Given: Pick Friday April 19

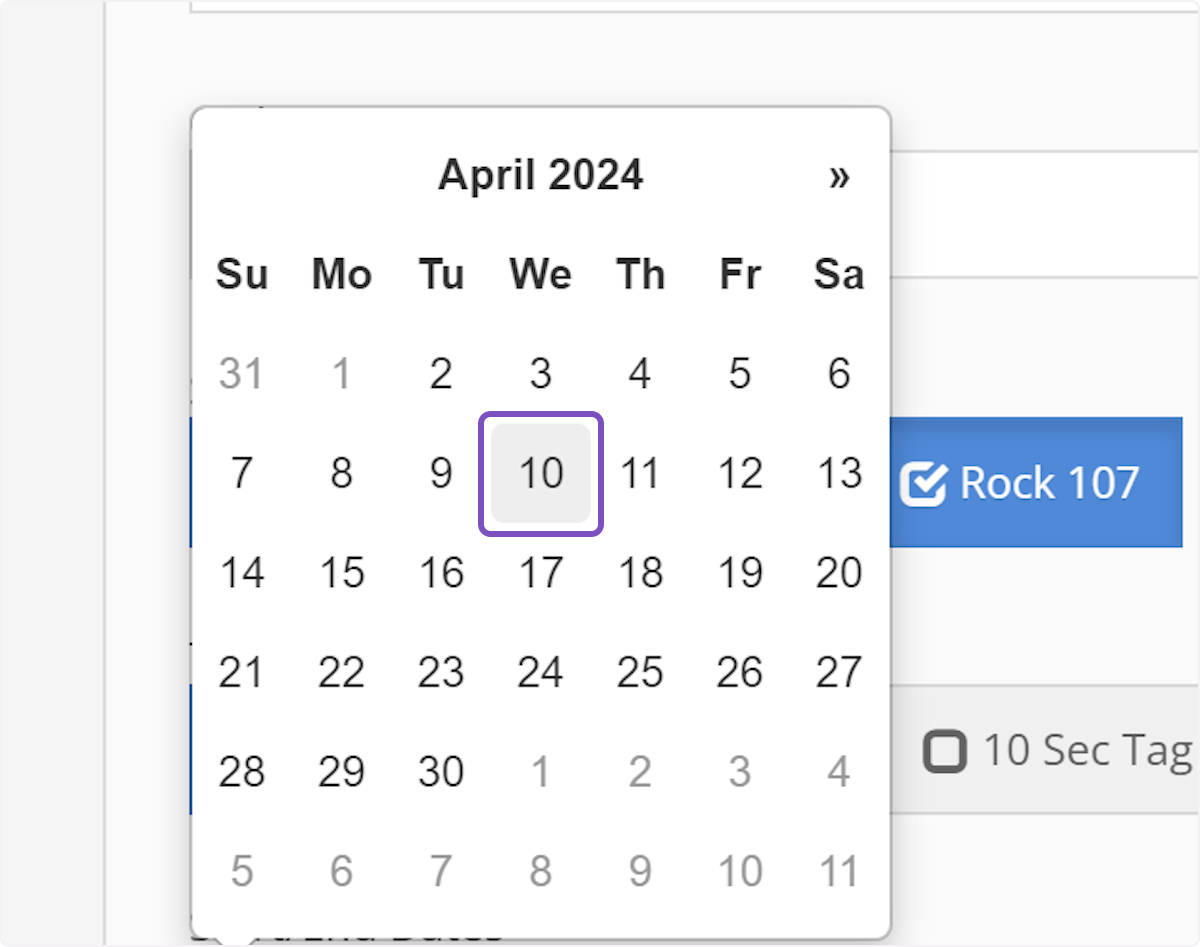Looking at the screenshot, I should 740,573.
